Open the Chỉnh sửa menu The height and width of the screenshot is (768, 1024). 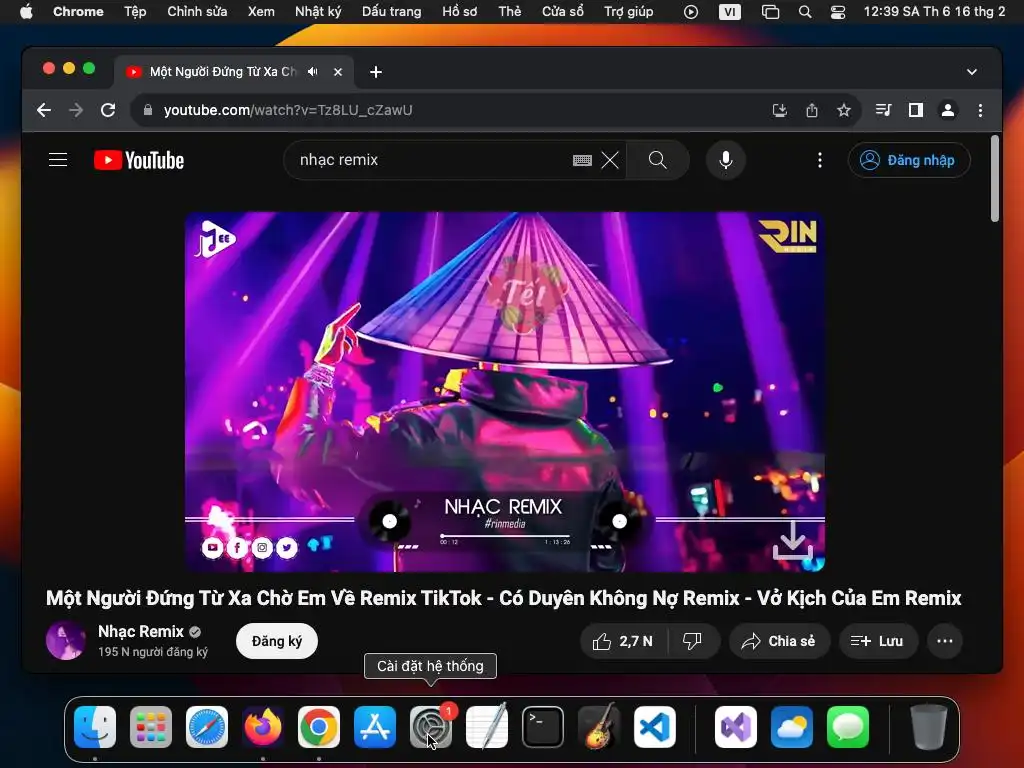(x=197, y=12)
